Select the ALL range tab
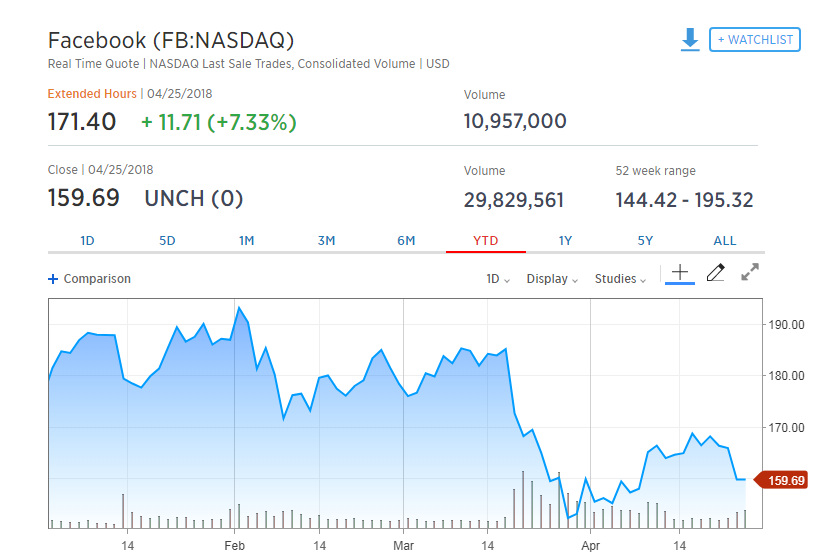Viewport: 826px width, 555px height. 725,241
